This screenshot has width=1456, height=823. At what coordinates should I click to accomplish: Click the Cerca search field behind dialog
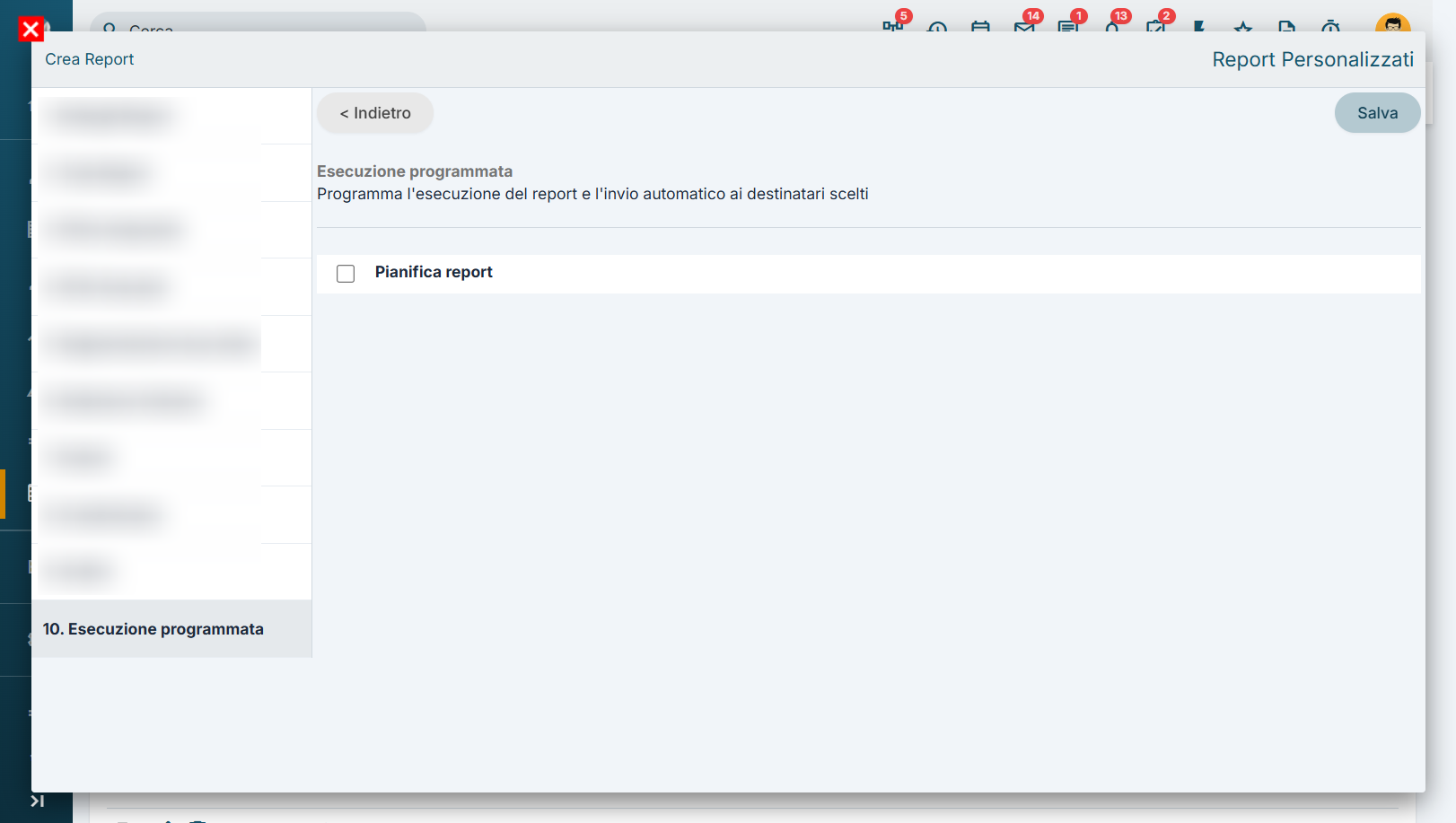pyautogui.click(x=258, y=23)
